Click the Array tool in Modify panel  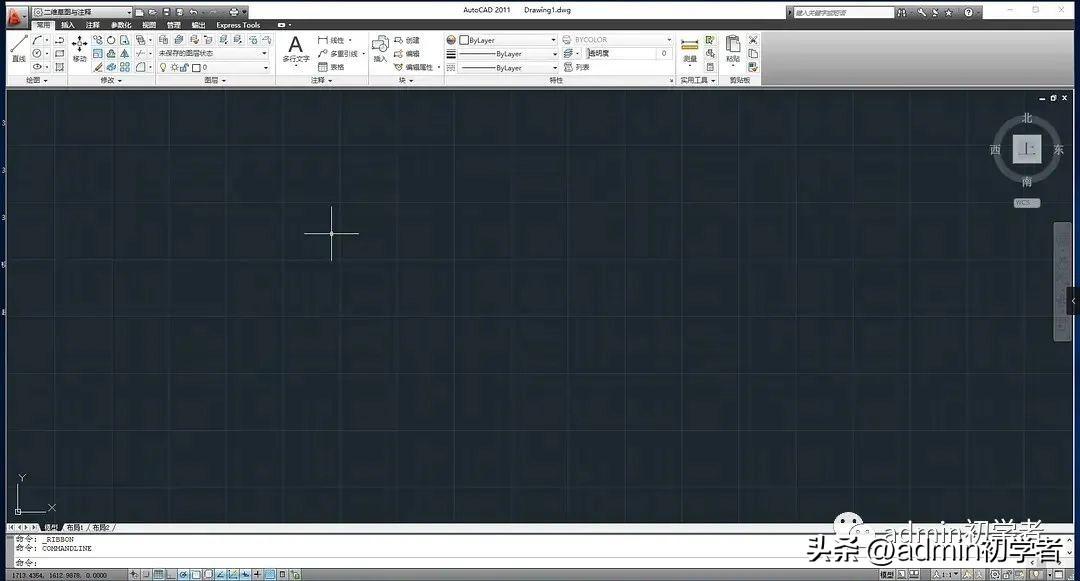pyautogui.click(x=125, y=67)
